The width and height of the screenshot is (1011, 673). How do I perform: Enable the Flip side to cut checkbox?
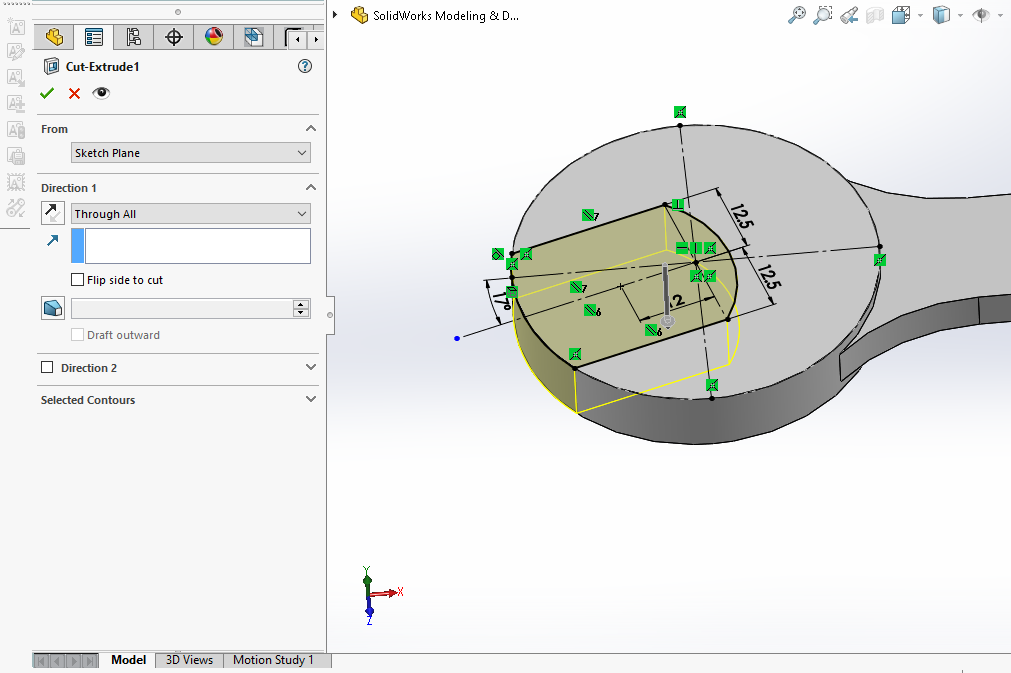coord(78,280)
